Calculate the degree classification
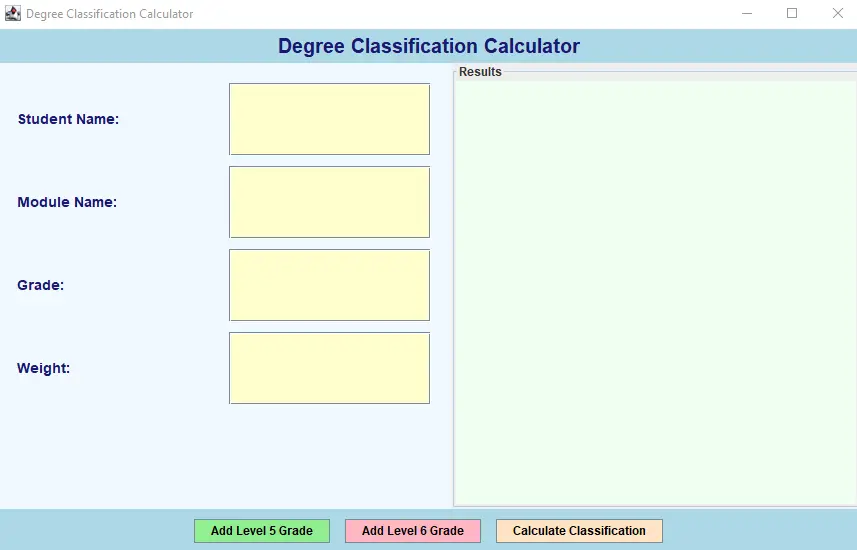This screenshot has width=857, height=550. pyautogui.click(x=579, y=531)
